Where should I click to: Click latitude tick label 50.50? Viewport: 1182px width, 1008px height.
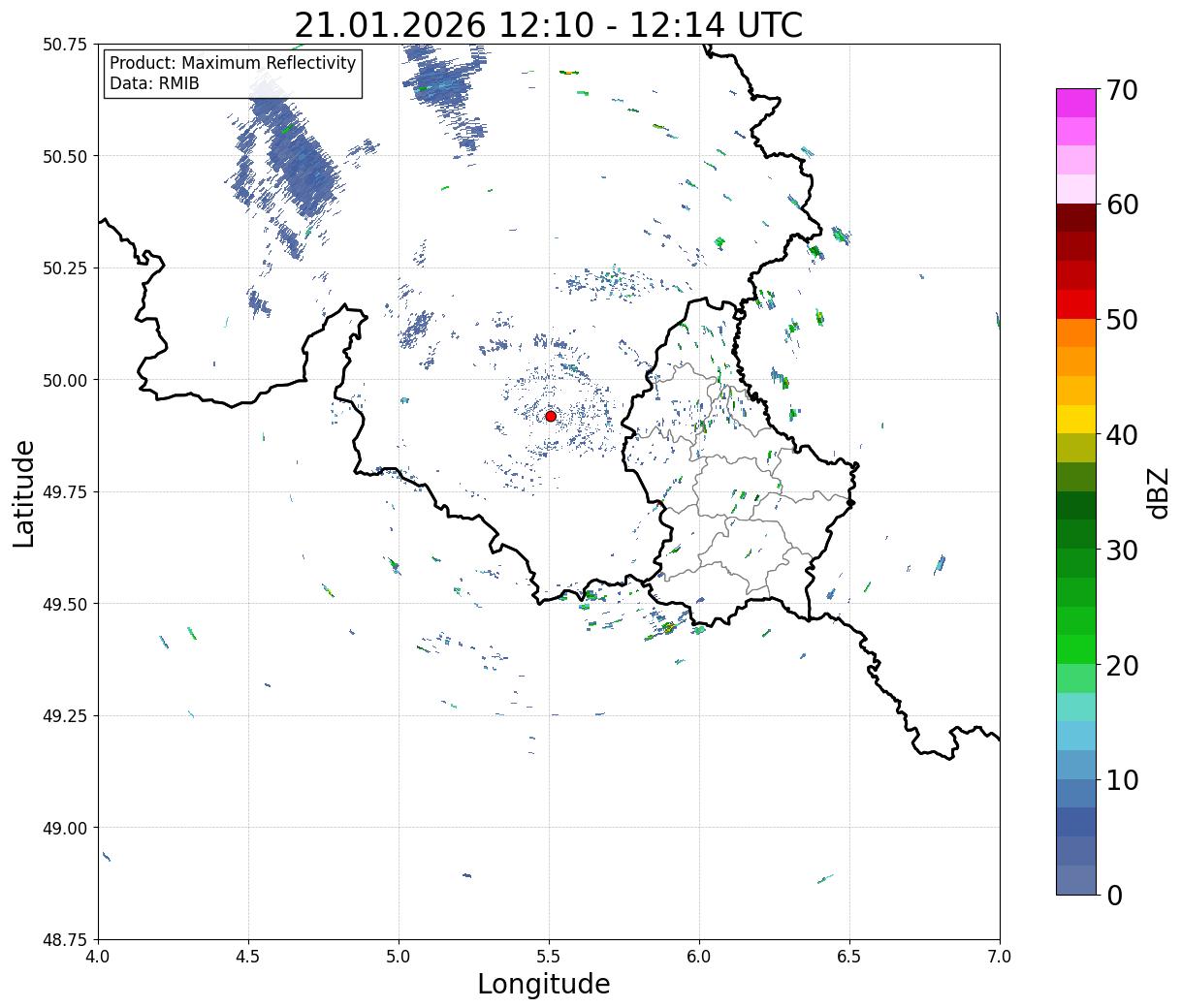click(65, 156)
